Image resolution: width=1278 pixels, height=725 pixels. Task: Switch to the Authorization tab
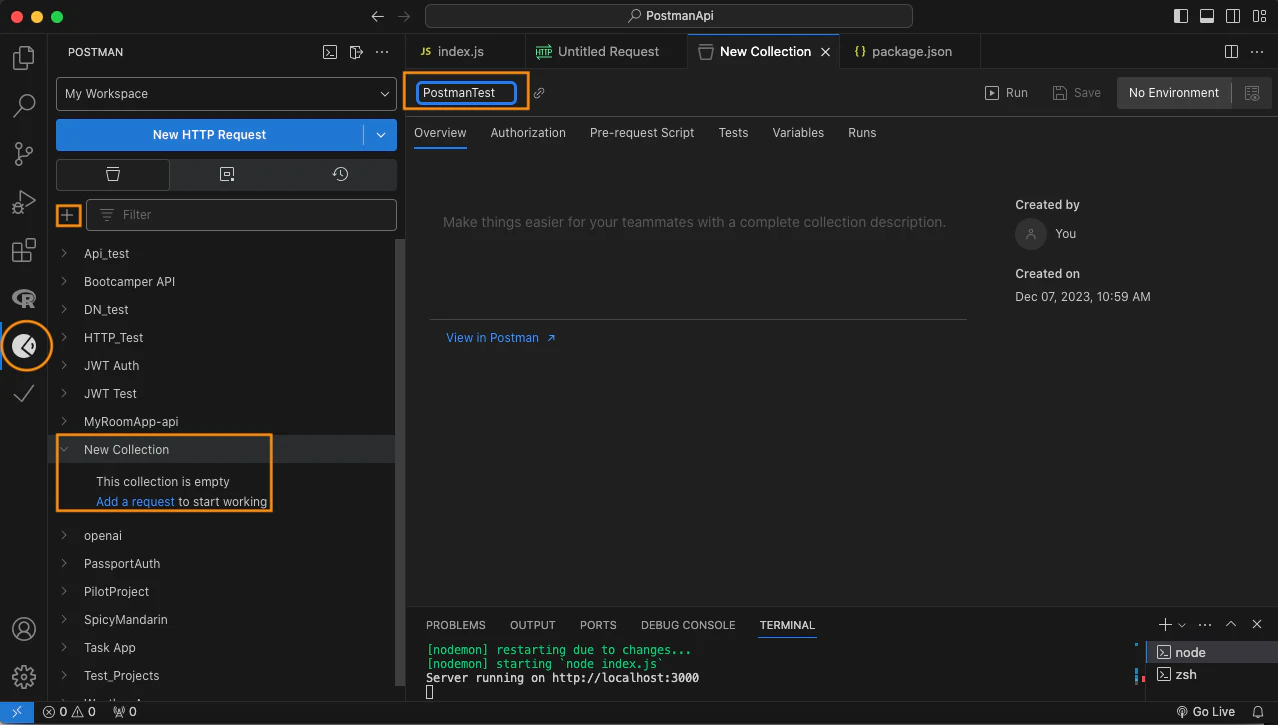pos(528,133)
